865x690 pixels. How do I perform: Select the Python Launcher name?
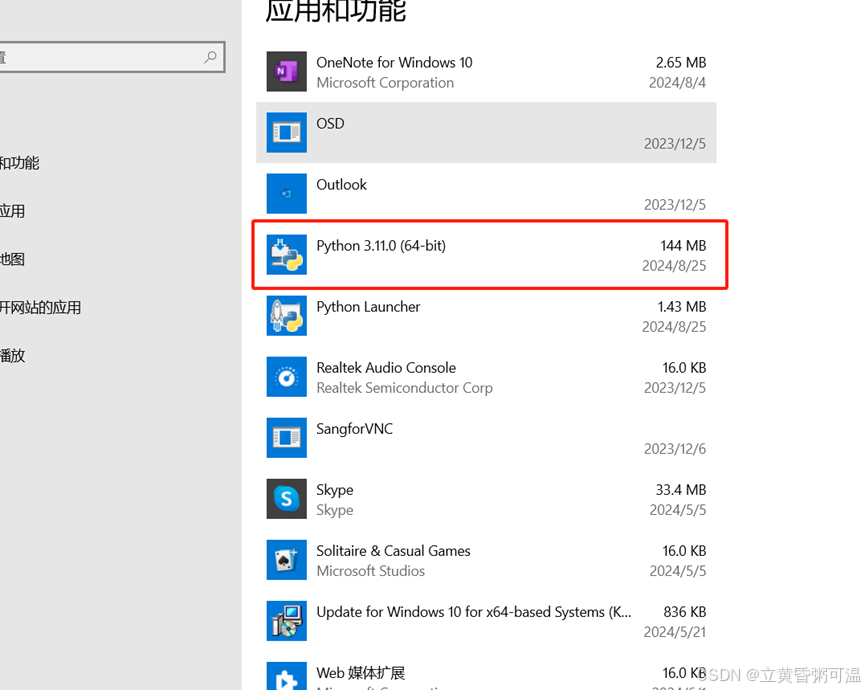368,307
